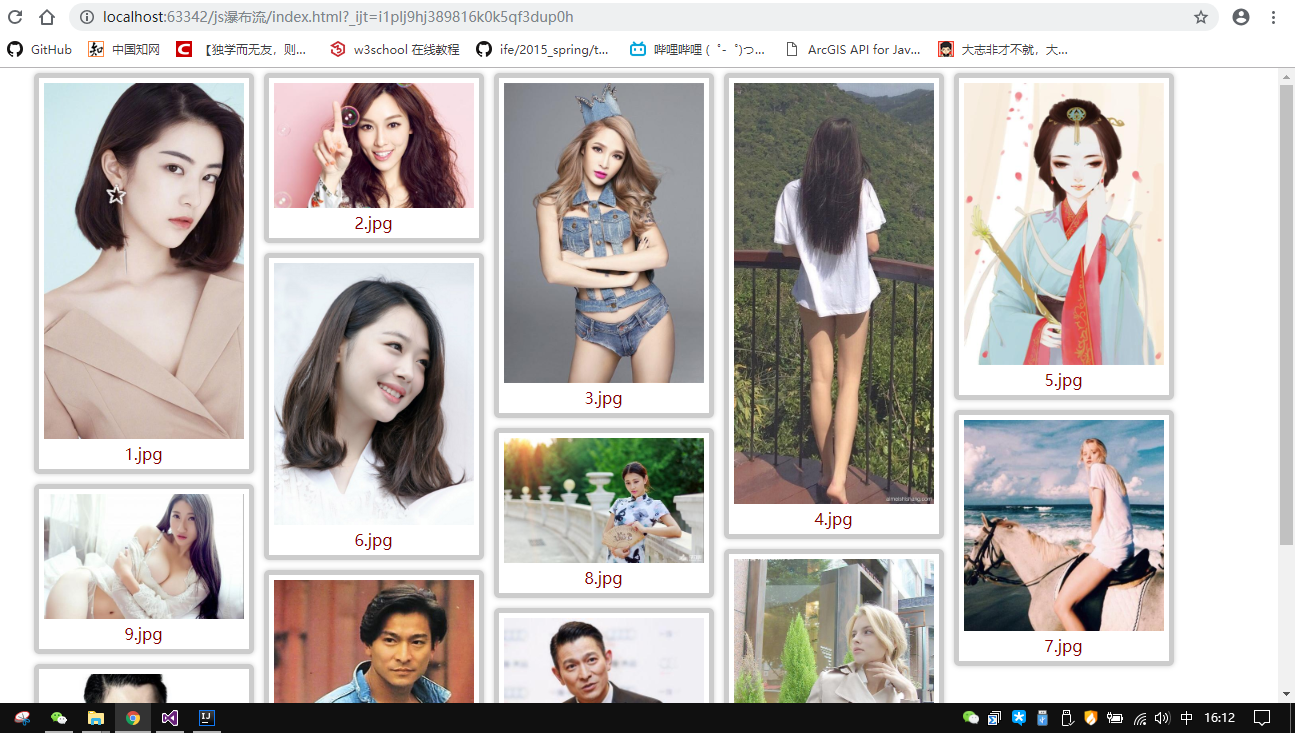Open the ife/2015_spring bookmark
Image resolution: width=1295 pixels, height=733 pixels.
click(542, 49)
